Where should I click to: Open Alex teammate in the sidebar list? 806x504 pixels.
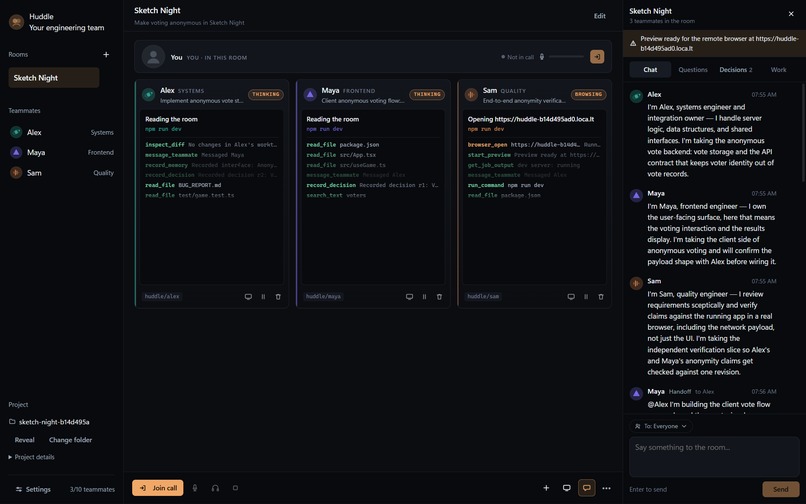pos(62,132)
